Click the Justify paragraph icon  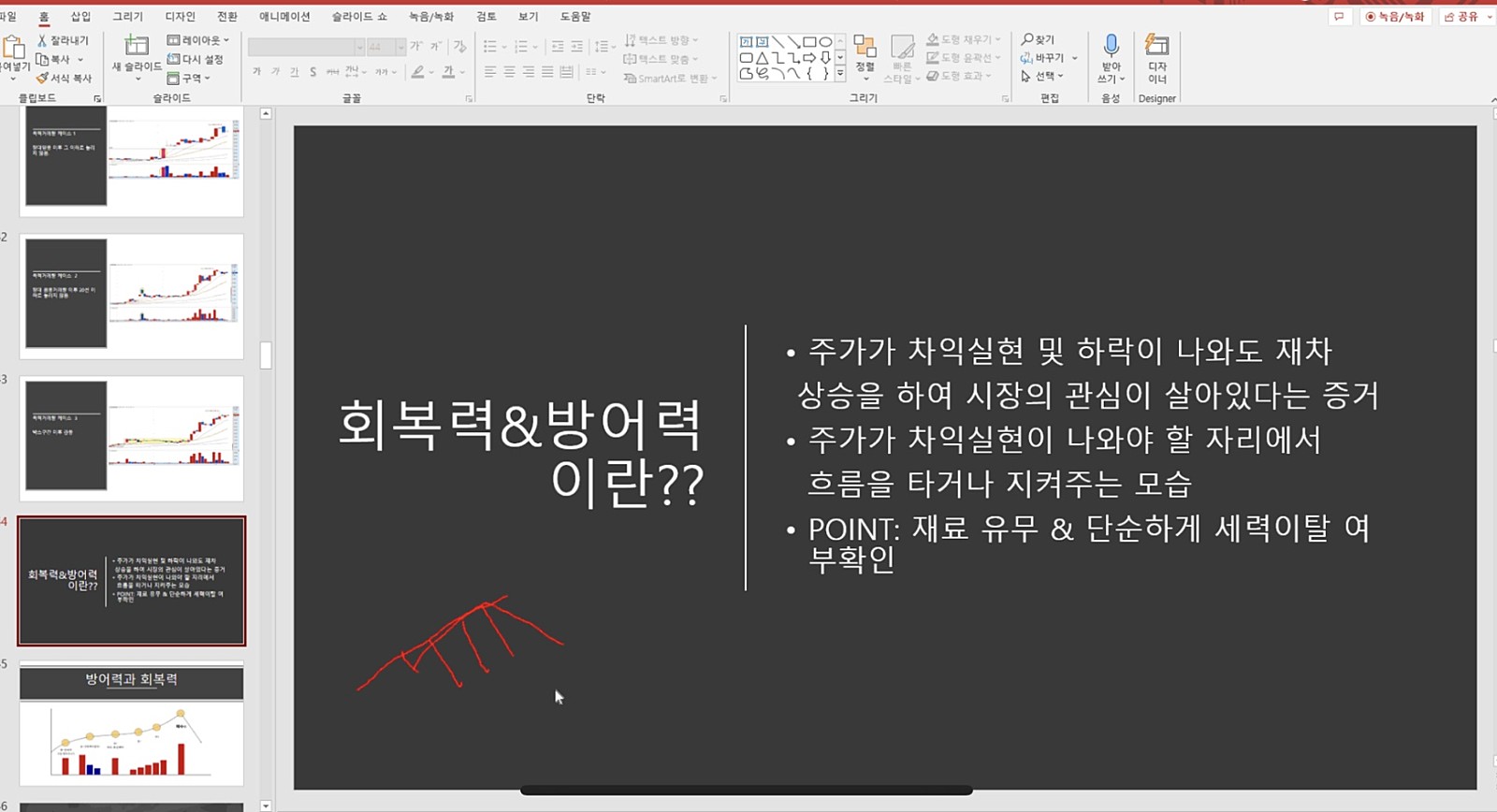point(547,72)
